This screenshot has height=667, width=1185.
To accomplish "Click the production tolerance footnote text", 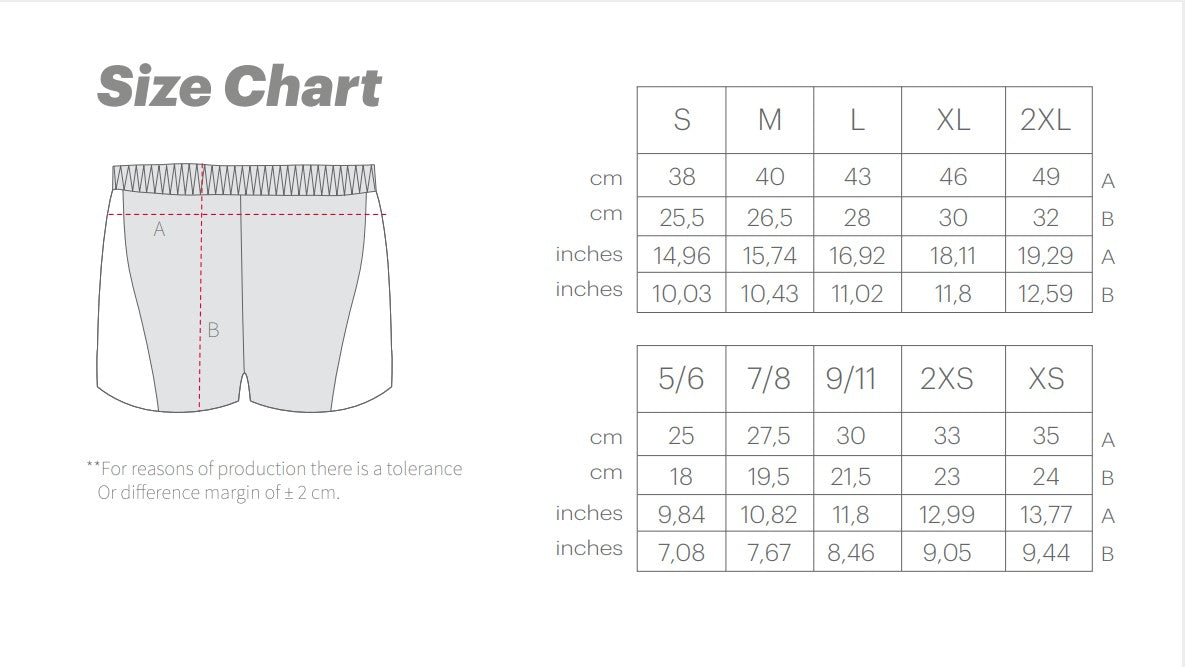I will 274,480.
